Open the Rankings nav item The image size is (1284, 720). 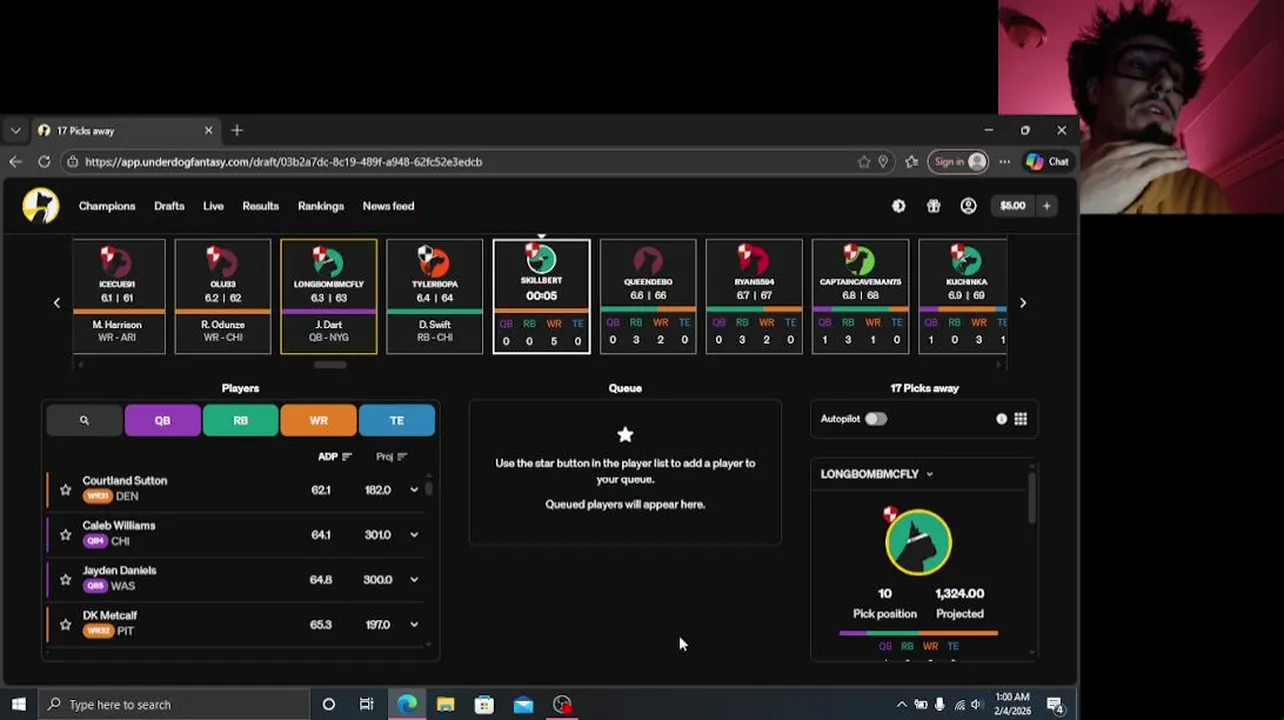click(x=321, y=206)
